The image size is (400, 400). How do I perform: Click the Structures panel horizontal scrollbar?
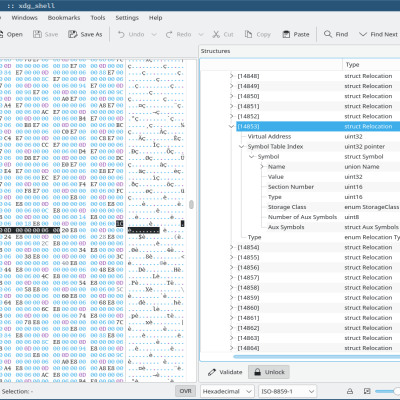pos(317,356)
